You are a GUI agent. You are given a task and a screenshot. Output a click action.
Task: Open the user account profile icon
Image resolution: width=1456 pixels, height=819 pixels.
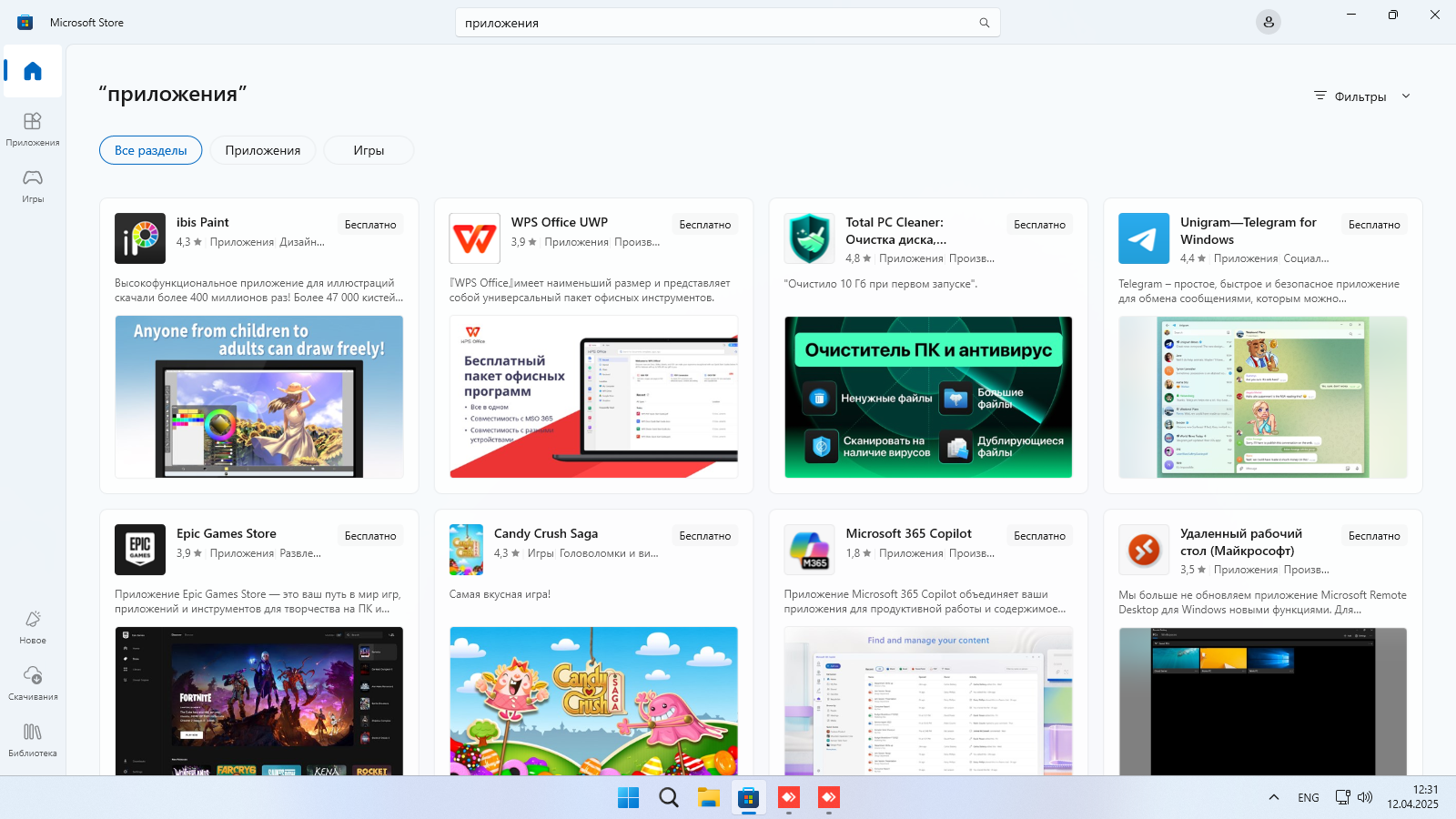point(1269,23)
